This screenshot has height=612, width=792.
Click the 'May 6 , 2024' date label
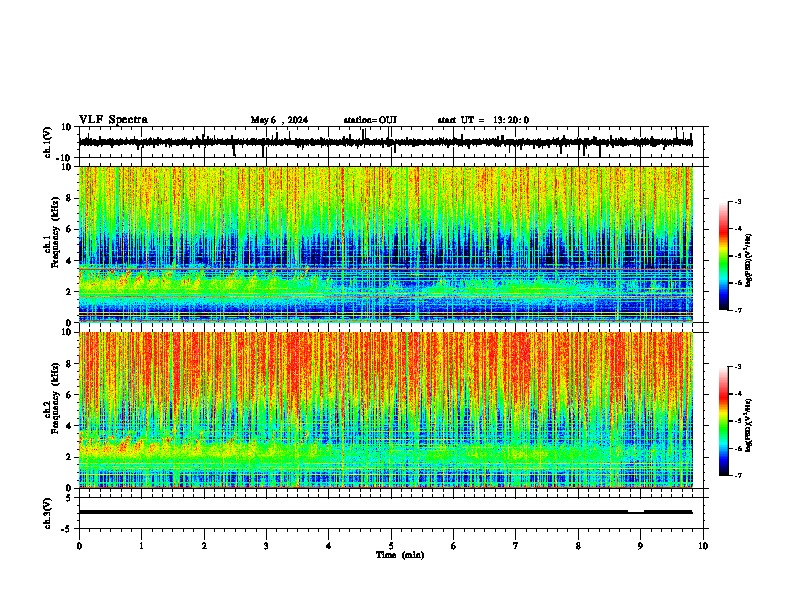[x=279, y=120]
